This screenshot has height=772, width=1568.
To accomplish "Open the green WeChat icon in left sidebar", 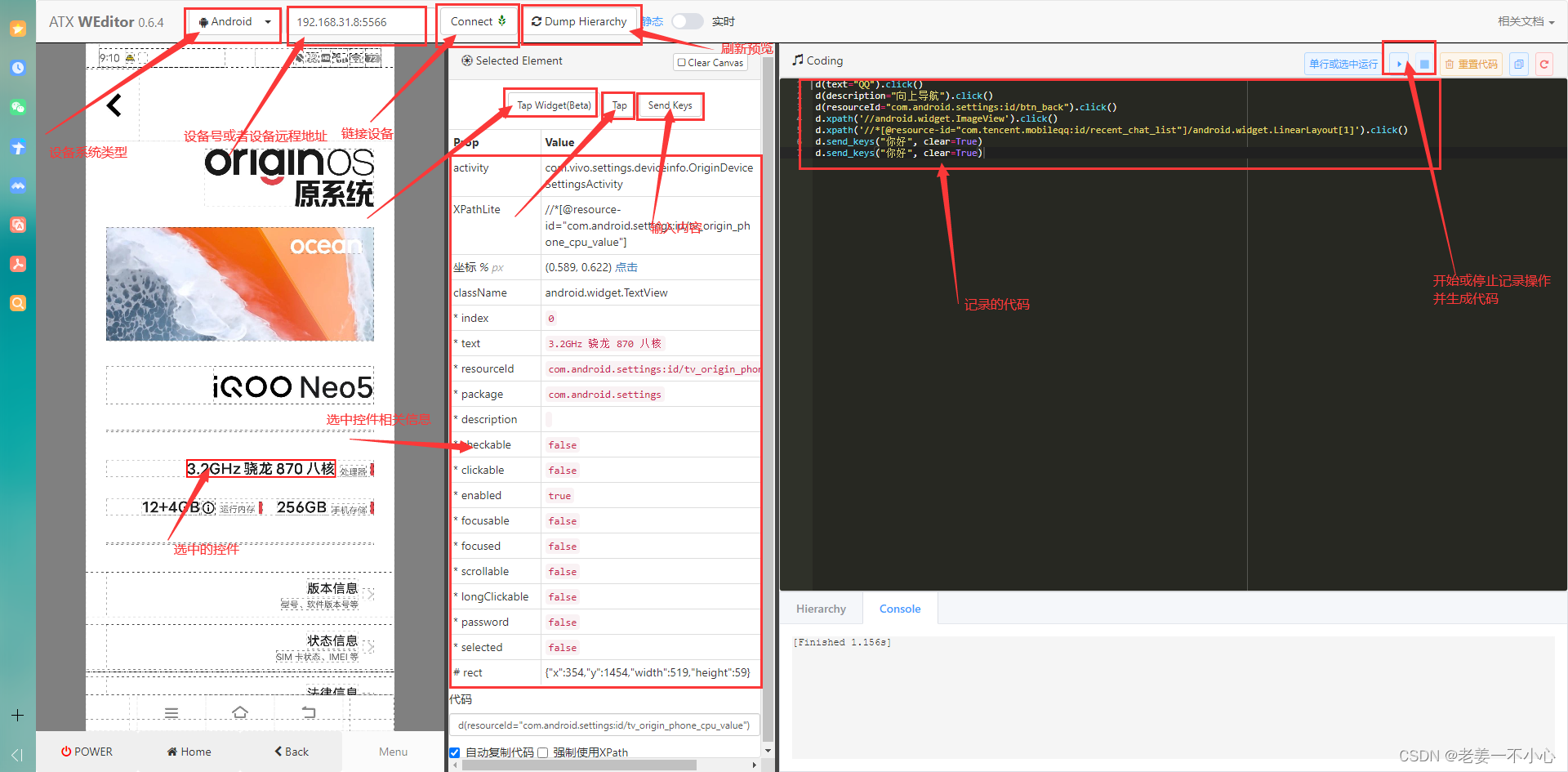I will tap(17, 107).
